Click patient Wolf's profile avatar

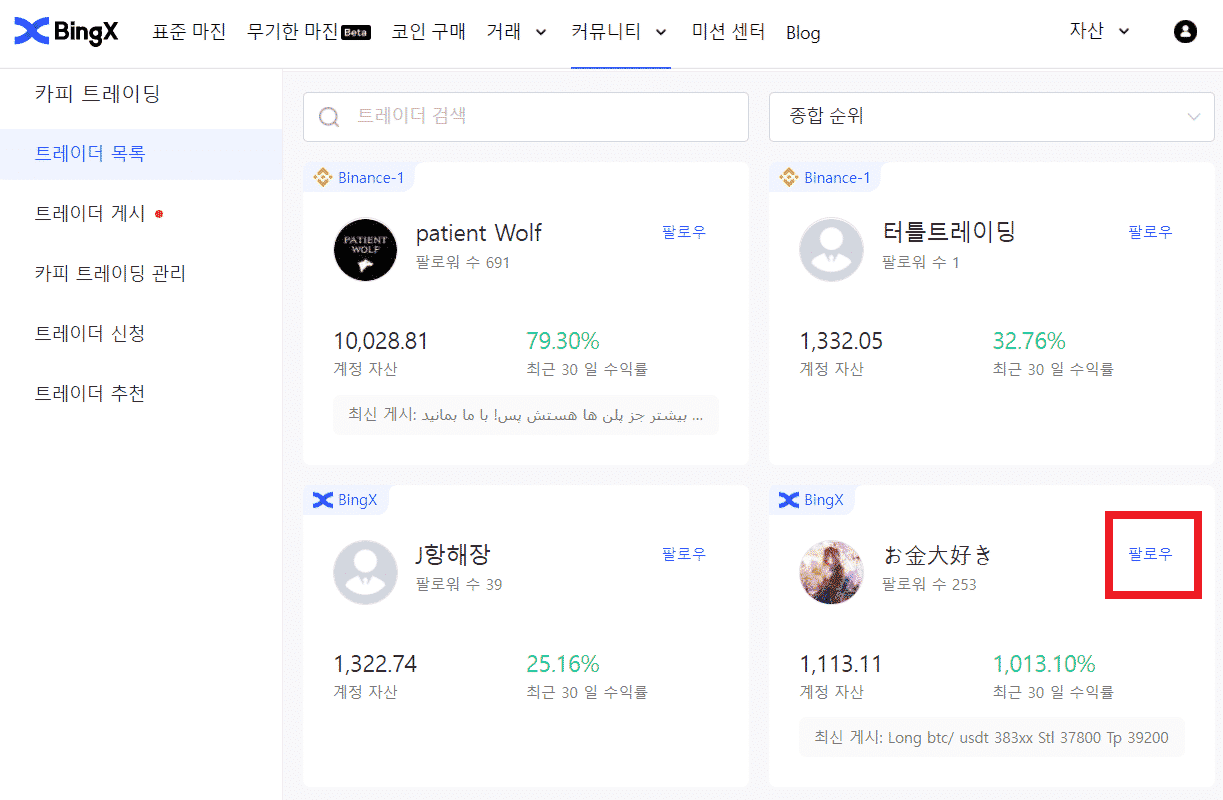(x=365, y=250)
